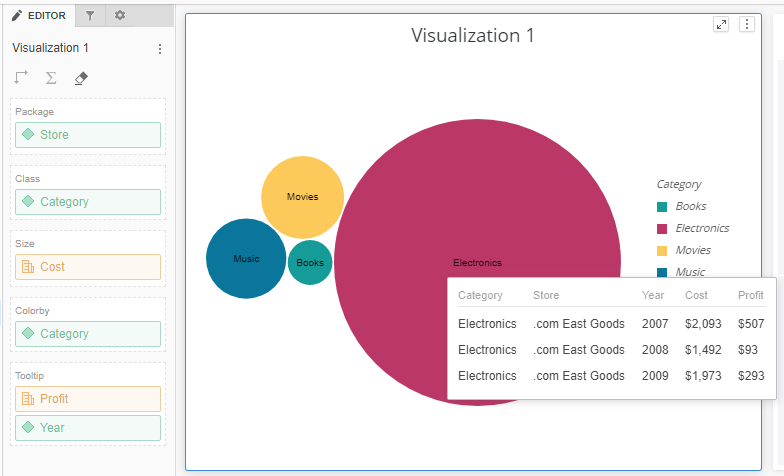Image resolution: width=784 pixels, height=476 pixels.
Task: Click the Movies legend color swatch
Action: click(662, 250)
